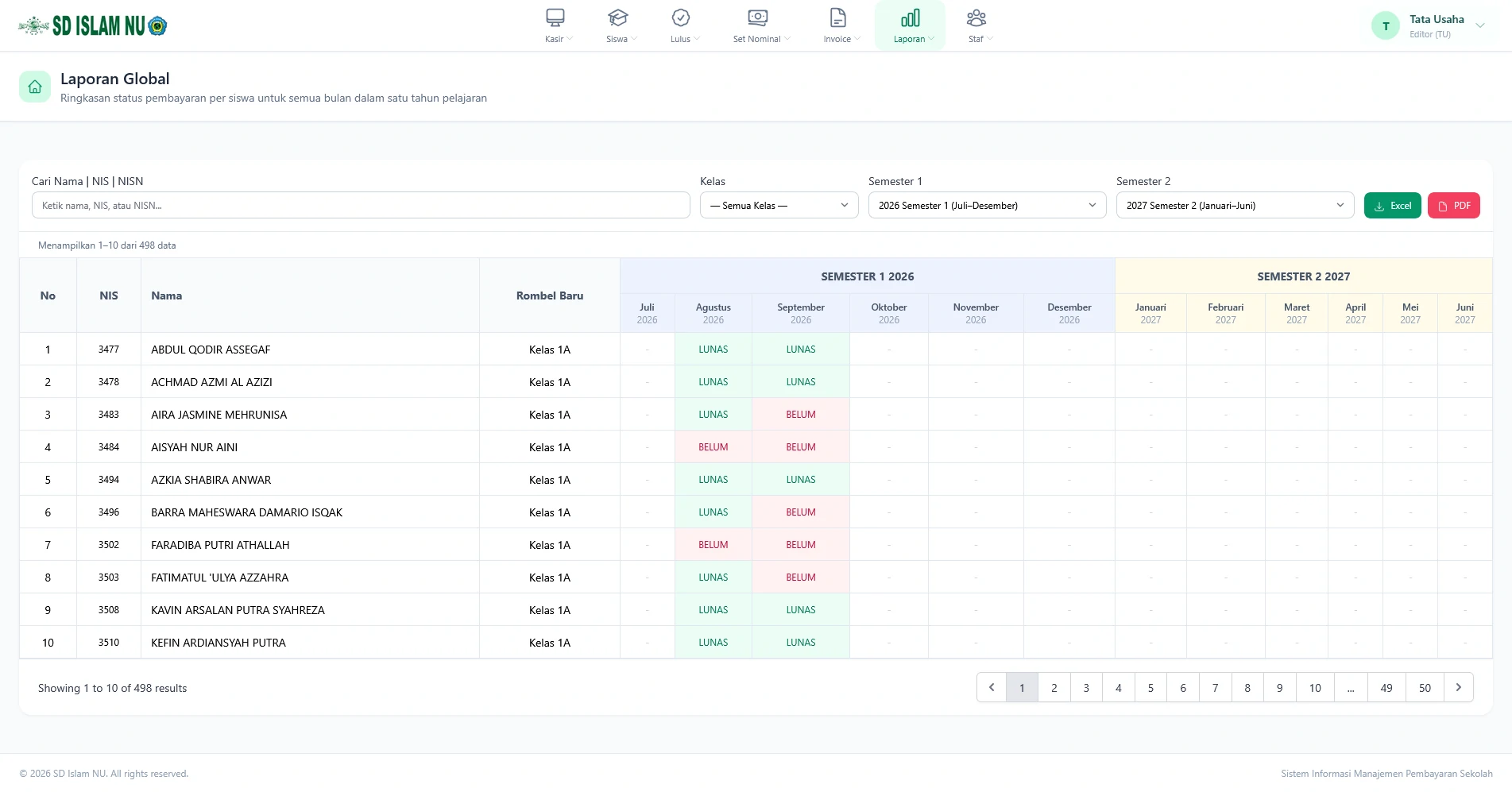Click the SD Islam NU logo
The image size is (1512, 792).
click(x=93, y=26)
